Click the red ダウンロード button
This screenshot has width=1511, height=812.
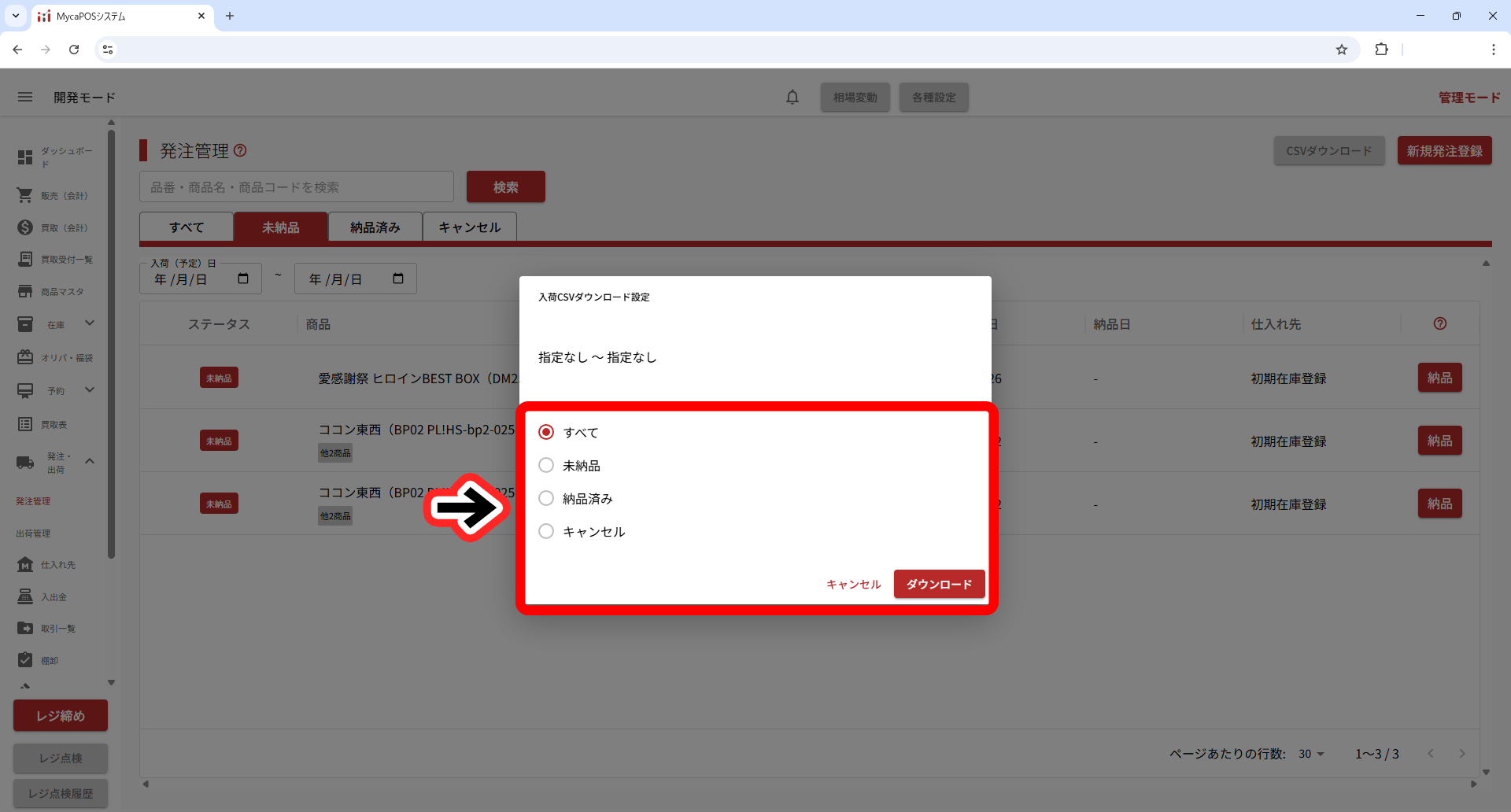pos(939,584)
